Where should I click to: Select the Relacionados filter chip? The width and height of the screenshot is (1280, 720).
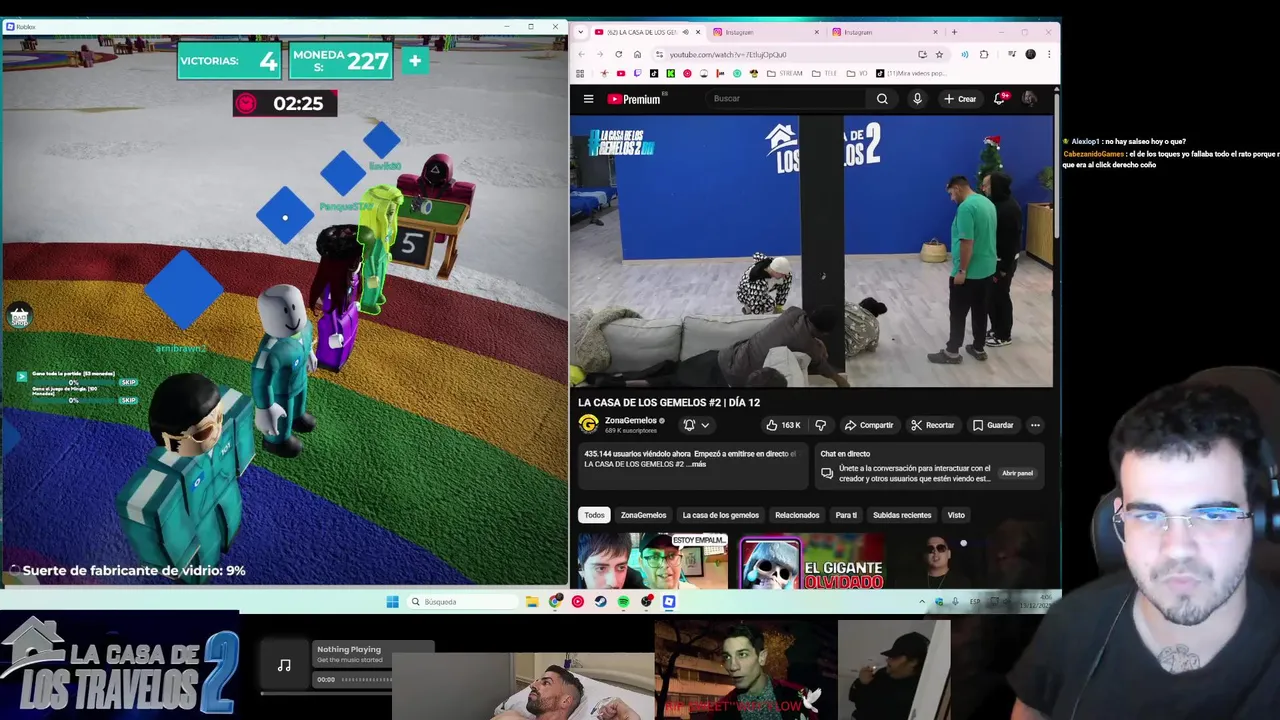[797, 515]
